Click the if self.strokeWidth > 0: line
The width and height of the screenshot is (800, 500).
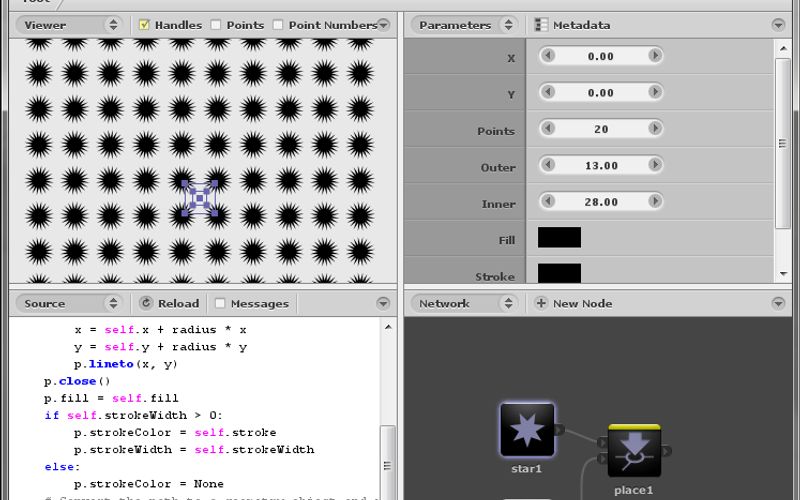[x=133, y=415]
